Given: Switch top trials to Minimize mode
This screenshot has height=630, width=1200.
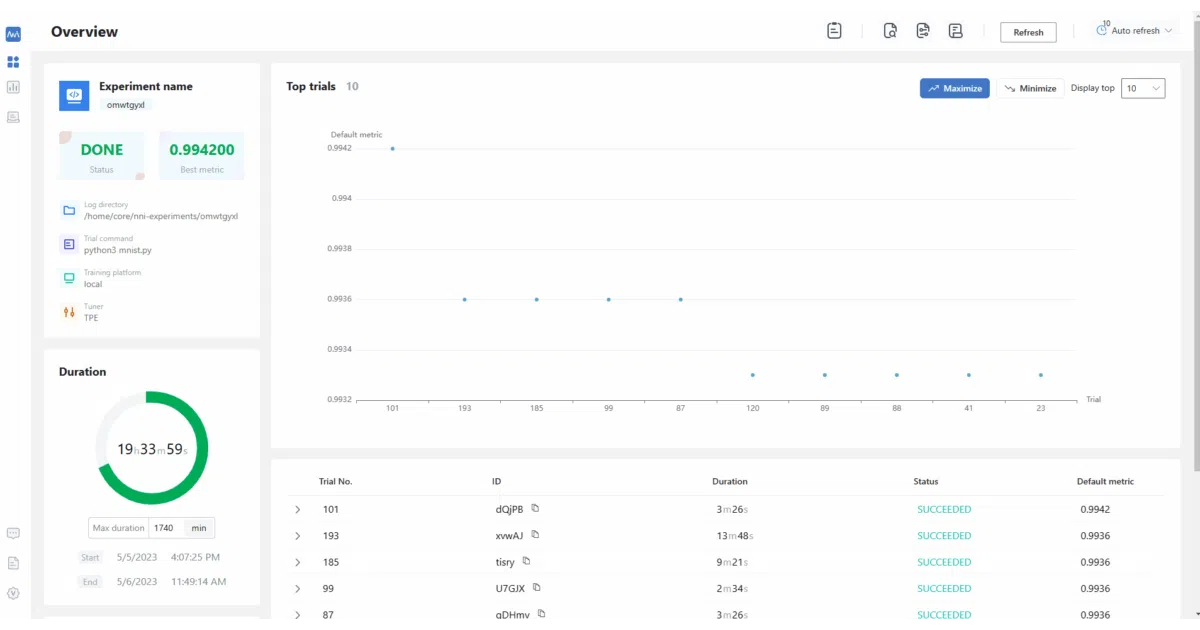Looking at the screenshot, I should click(x=1030, y=88).
